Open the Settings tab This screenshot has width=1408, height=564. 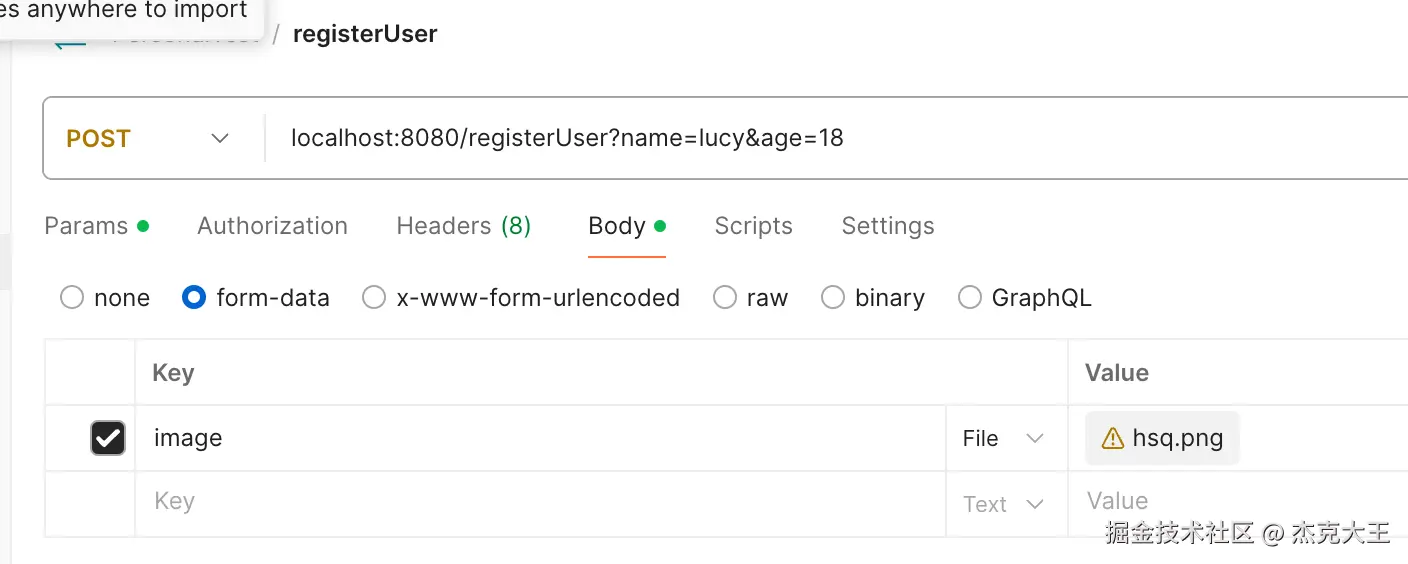(888, 226)
